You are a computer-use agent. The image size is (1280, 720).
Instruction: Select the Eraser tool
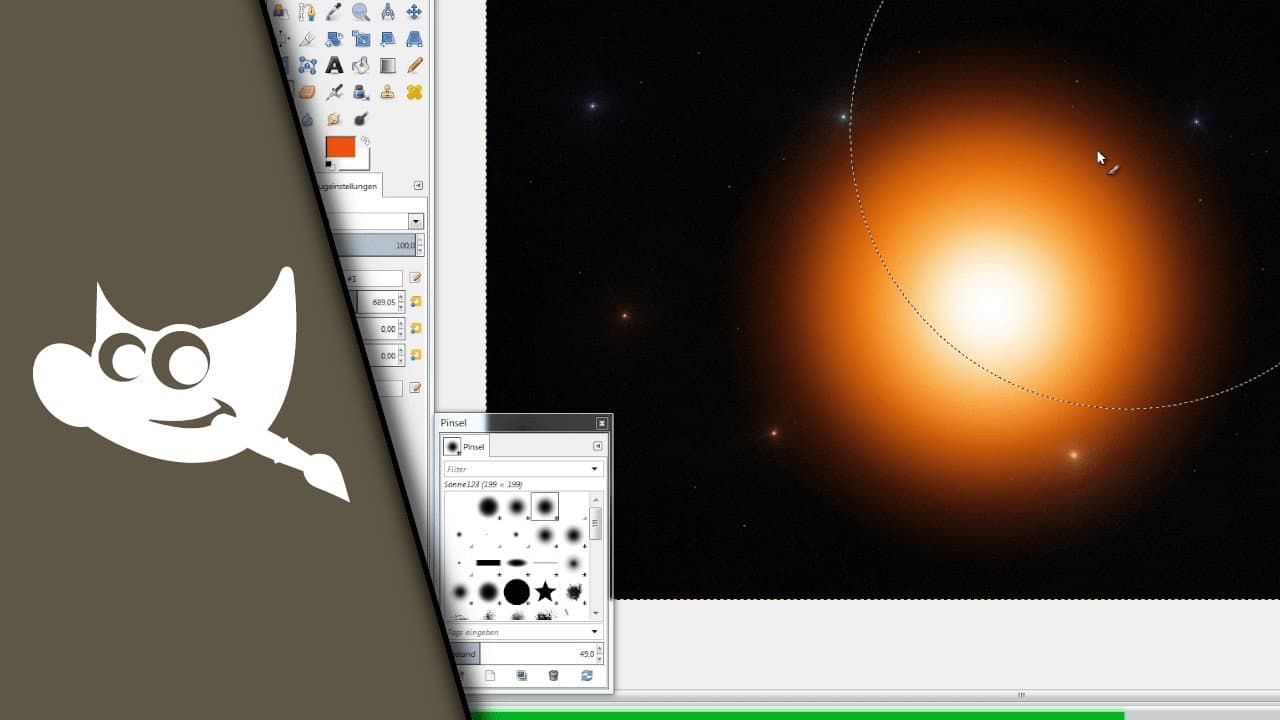(307, 92)
